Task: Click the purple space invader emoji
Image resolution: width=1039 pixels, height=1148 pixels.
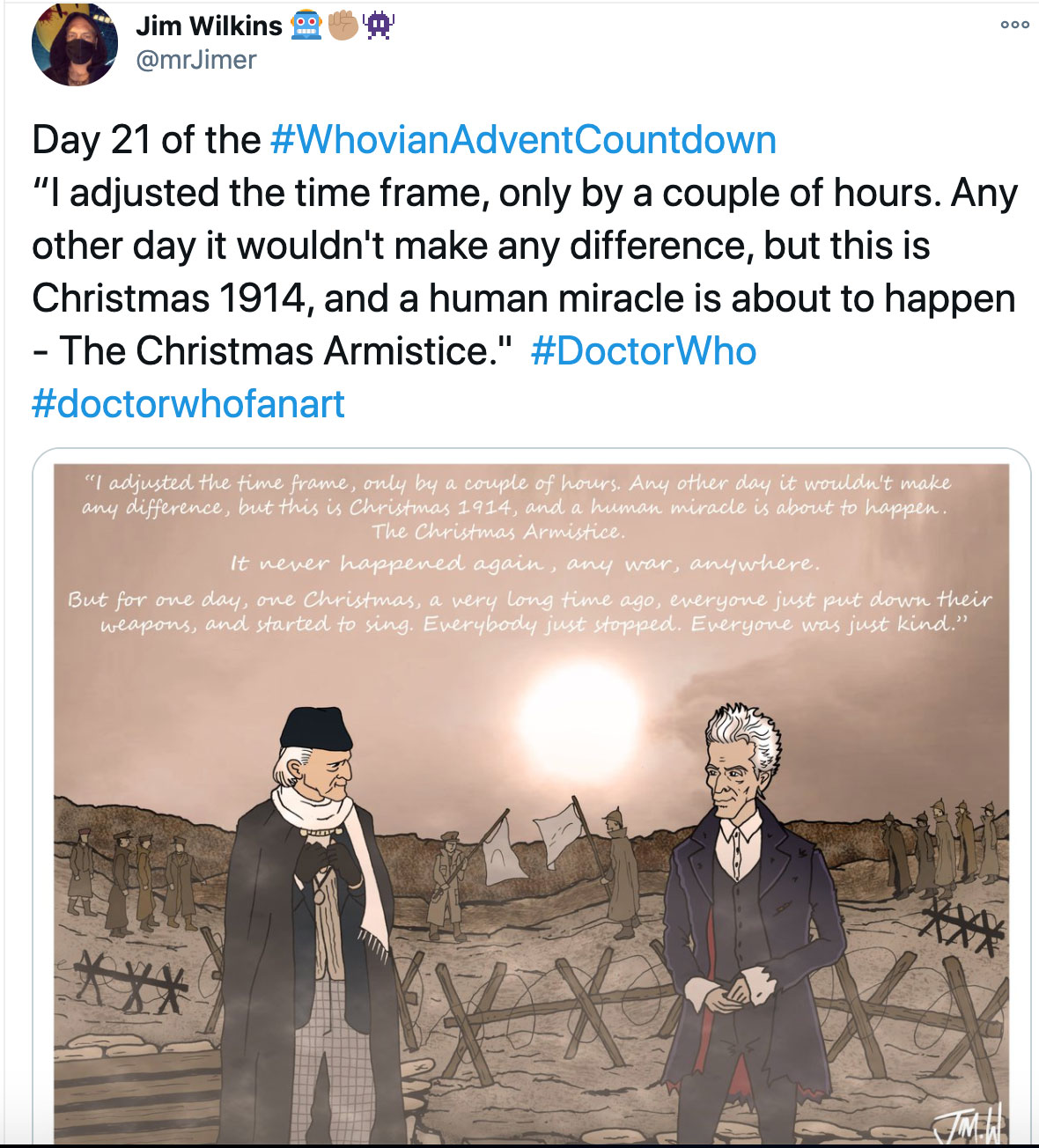Action: pos(379,26)
